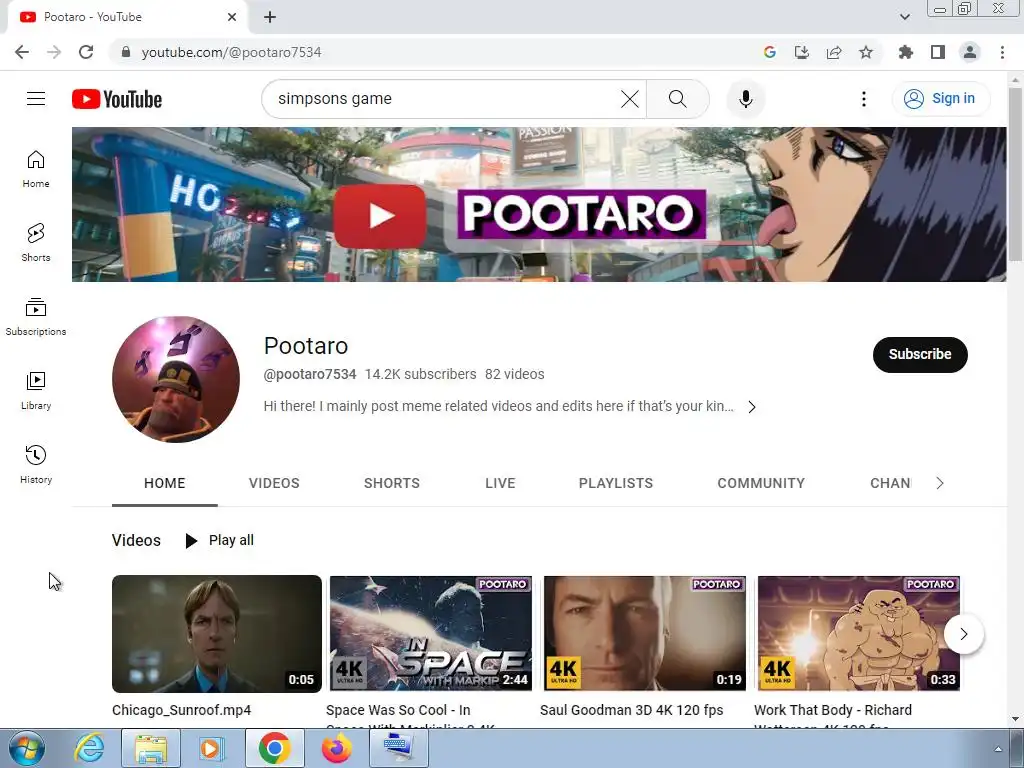The height and width of the screenshot is (768, 1024).
Task: Open History in the sidebar
Action: coord(36,464)
